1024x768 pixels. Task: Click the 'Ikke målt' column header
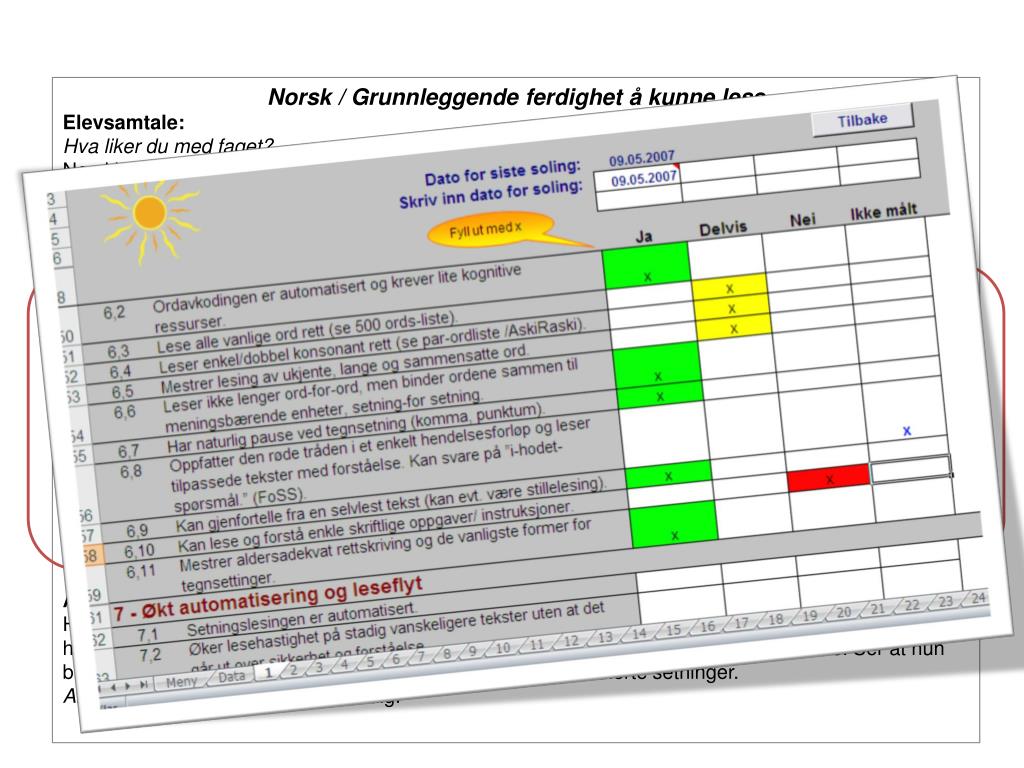tap(883, 212)
